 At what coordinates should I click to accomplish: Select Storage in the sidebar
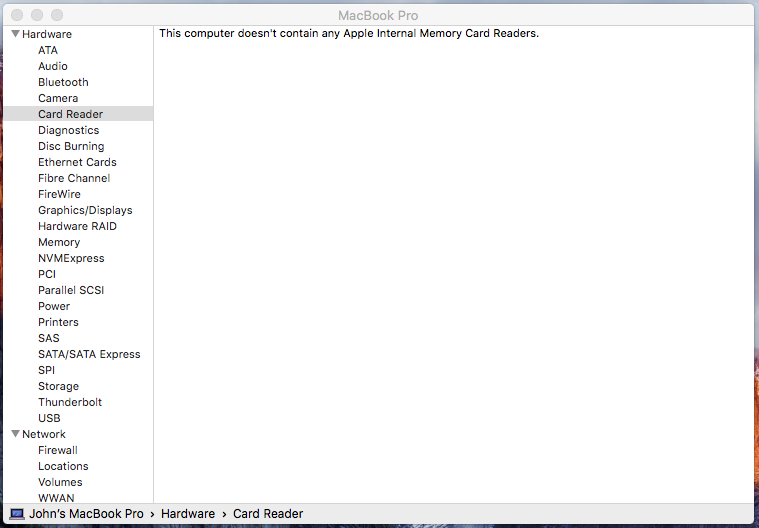pos(59,386)
